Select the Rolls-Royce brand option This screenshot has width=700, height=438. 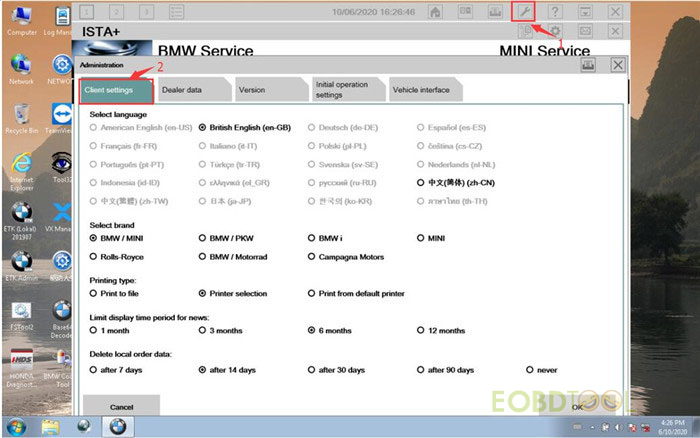click(x=94, y=256)
